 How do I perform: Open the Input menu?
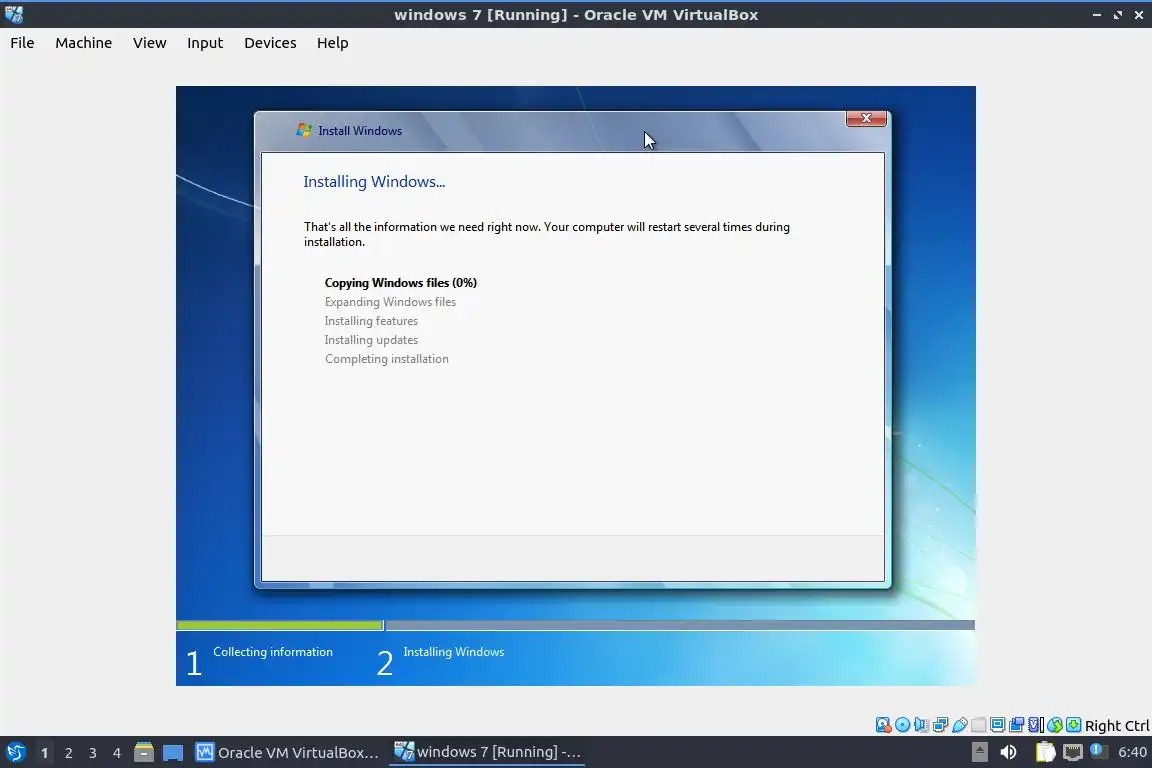tap(204, 43)
